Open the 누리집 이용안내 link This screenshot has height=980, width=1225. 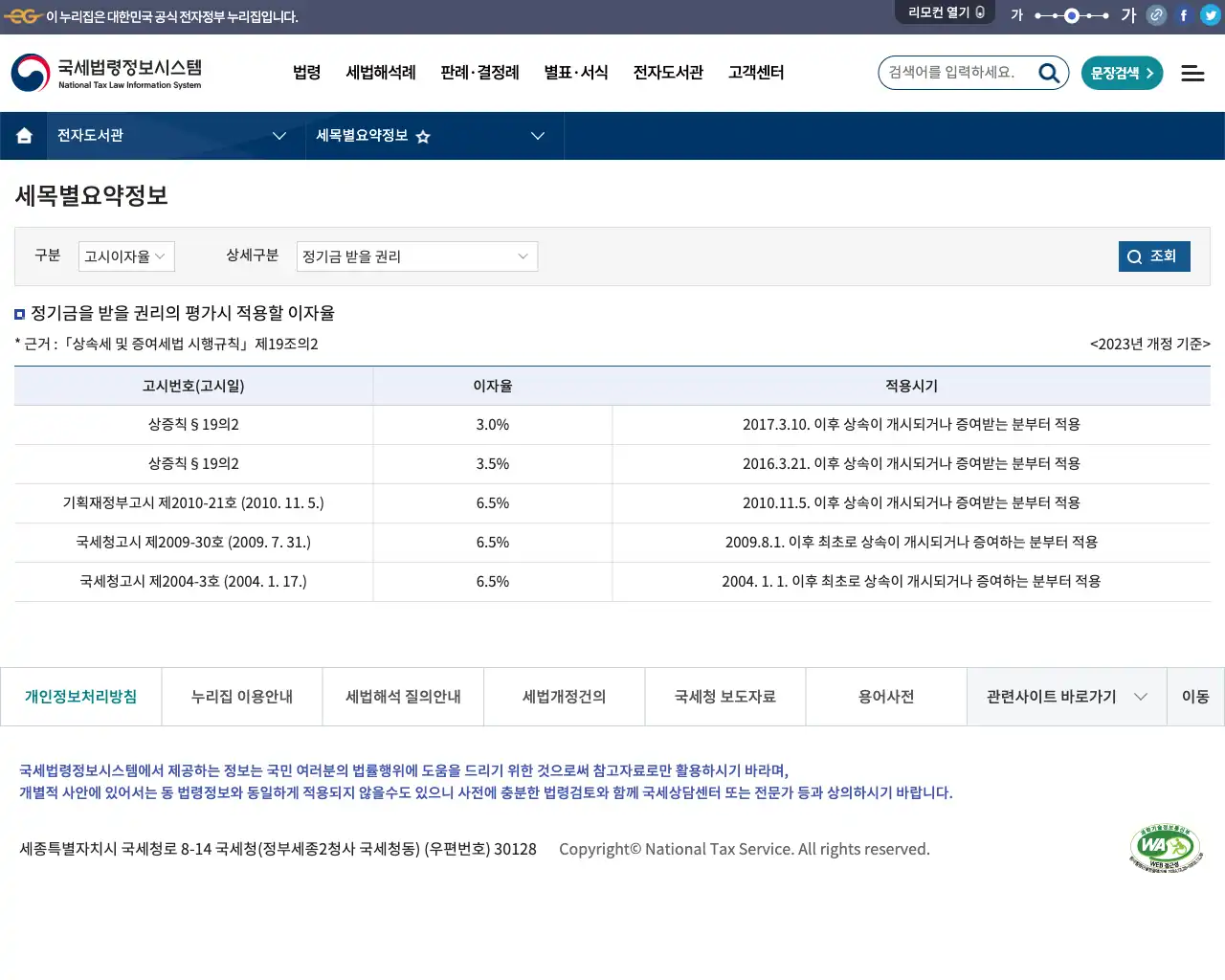[242, 697]
